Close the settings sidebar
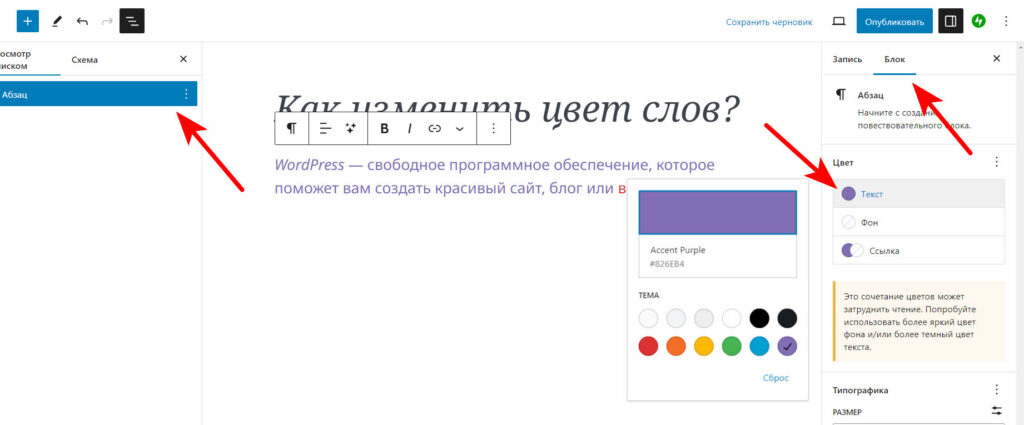Viewport: 1024px width, 425px height. (997, 59)
